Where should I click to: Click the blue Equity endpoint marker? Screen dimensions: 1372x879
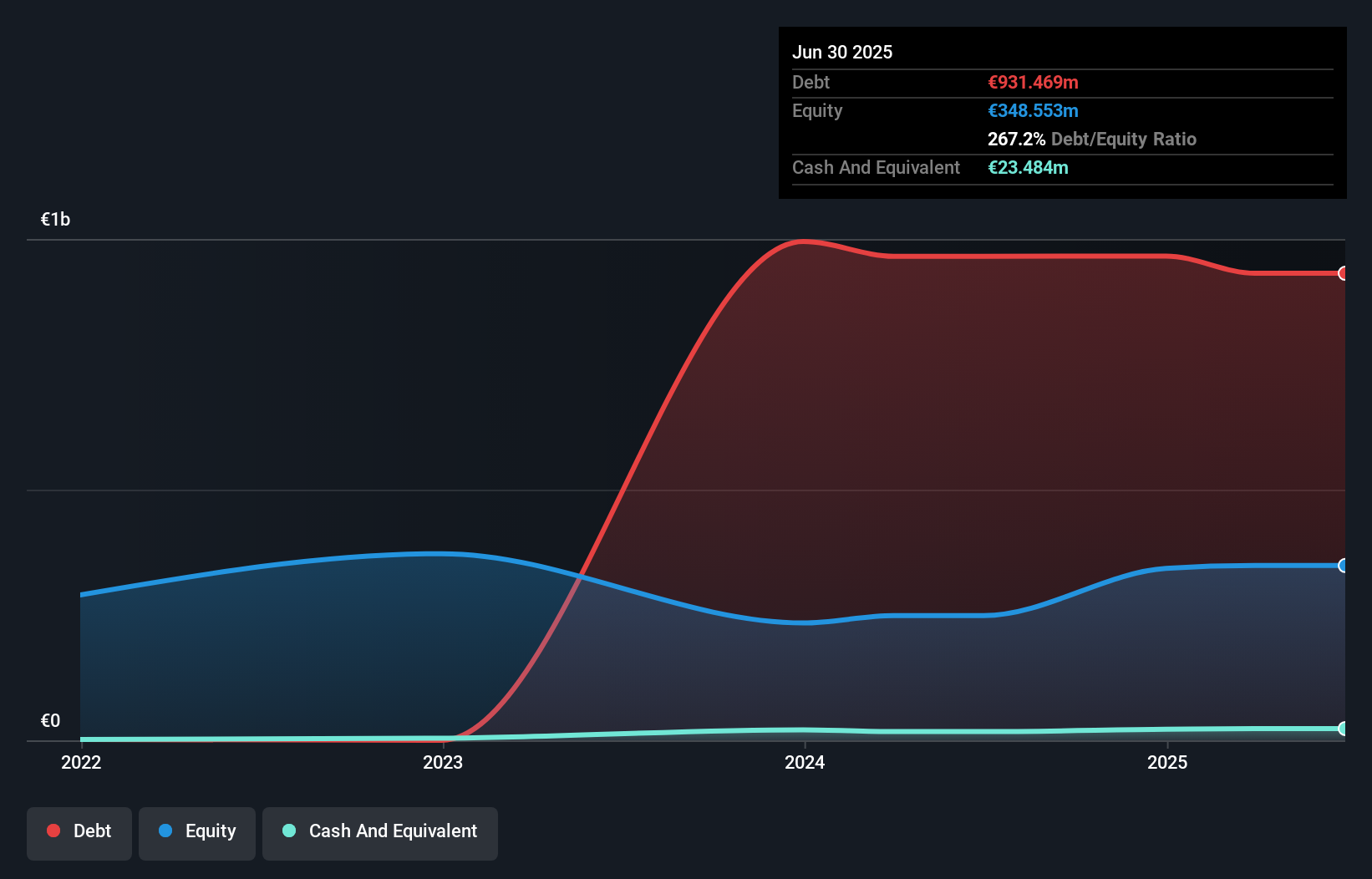[x=1343, y=566]
